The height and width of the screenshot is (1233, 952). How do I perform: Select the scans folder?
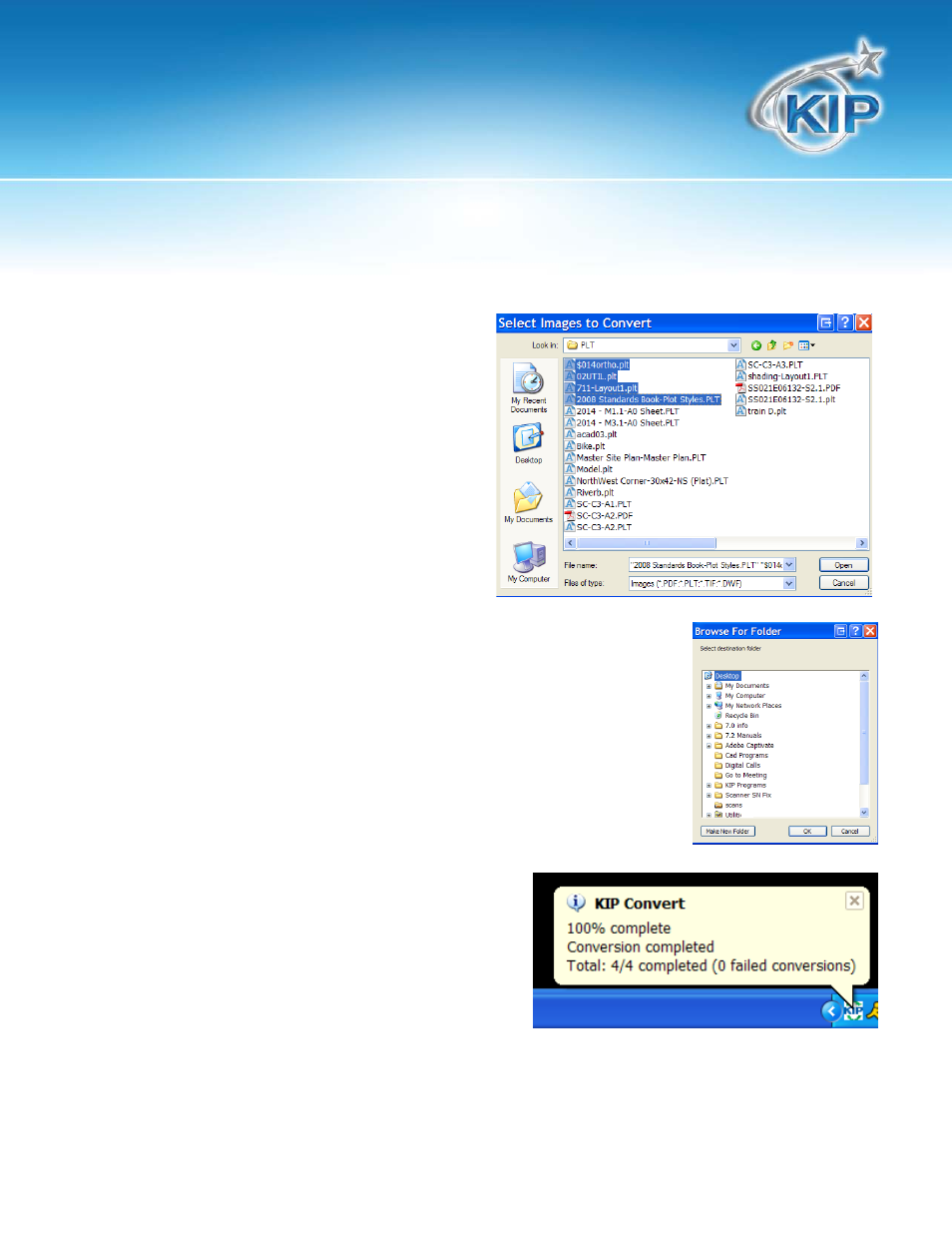[733, 806]
